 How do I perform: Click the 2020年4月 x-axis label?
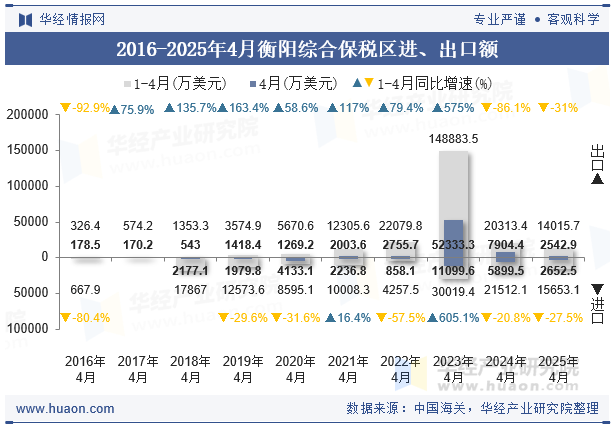pos(295,369)
